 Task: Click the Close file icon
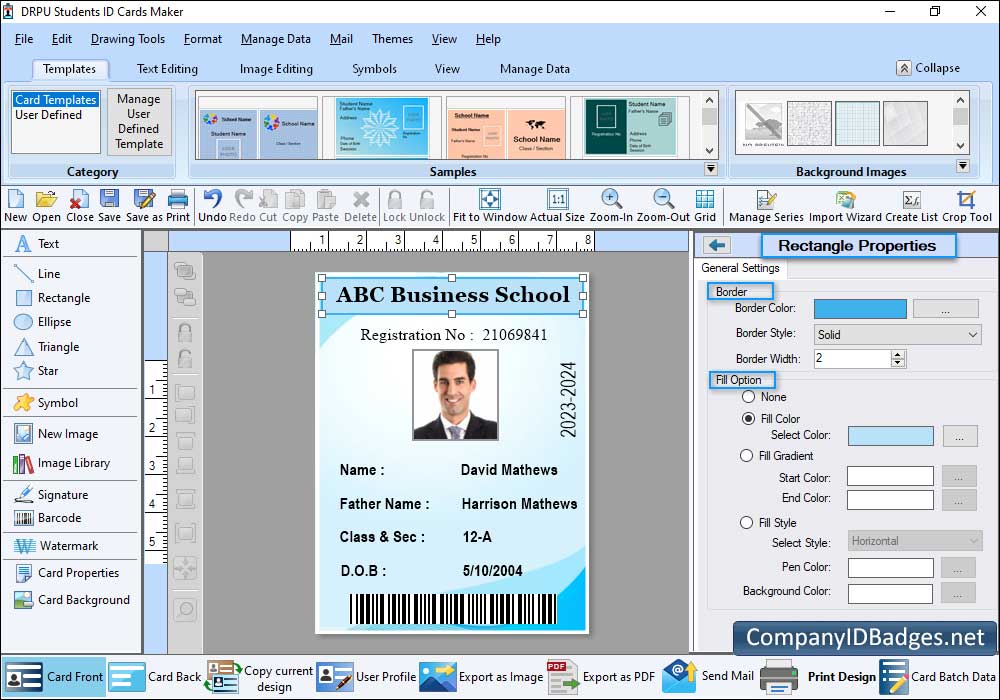[79, 205]
